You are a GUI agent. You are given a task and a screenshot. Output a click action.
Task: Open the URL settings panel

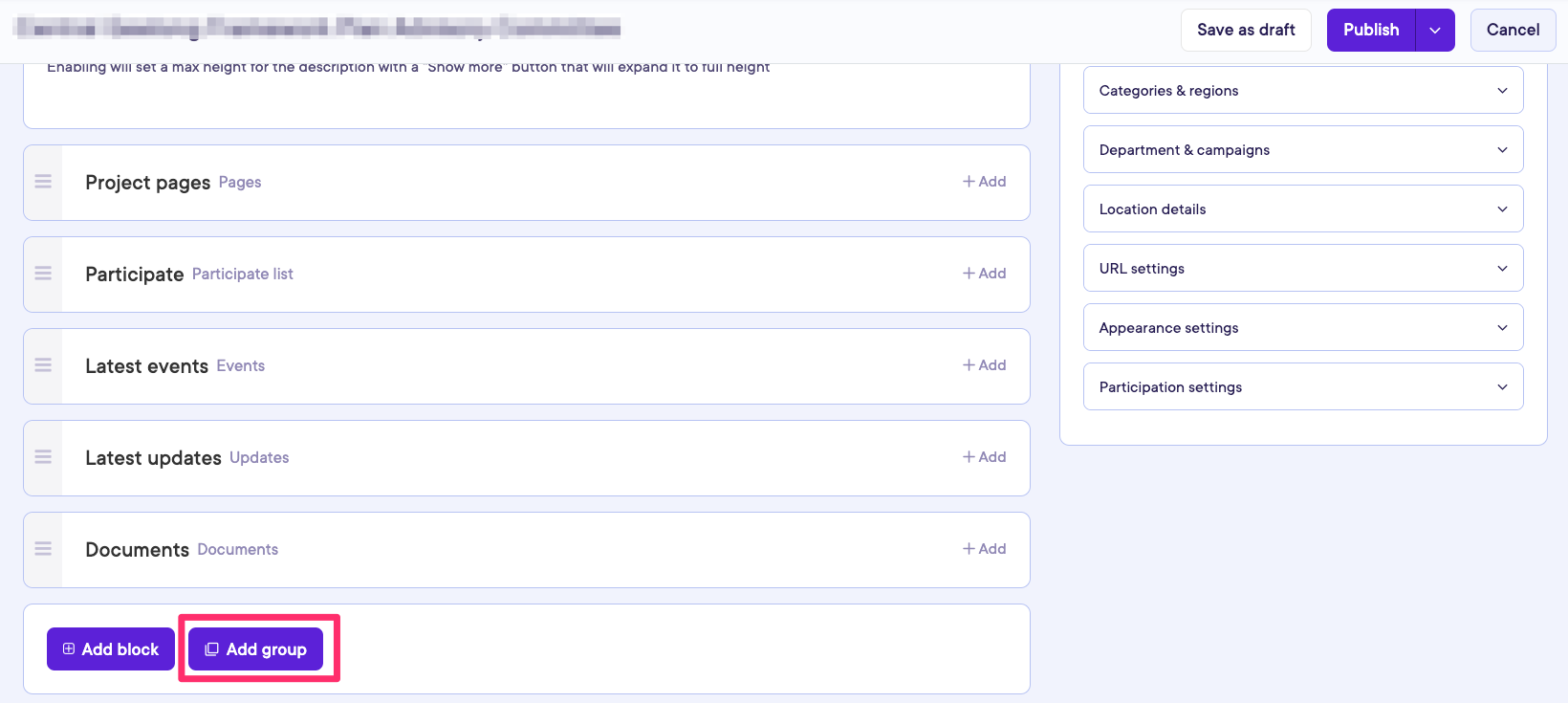pos(1302,269)
